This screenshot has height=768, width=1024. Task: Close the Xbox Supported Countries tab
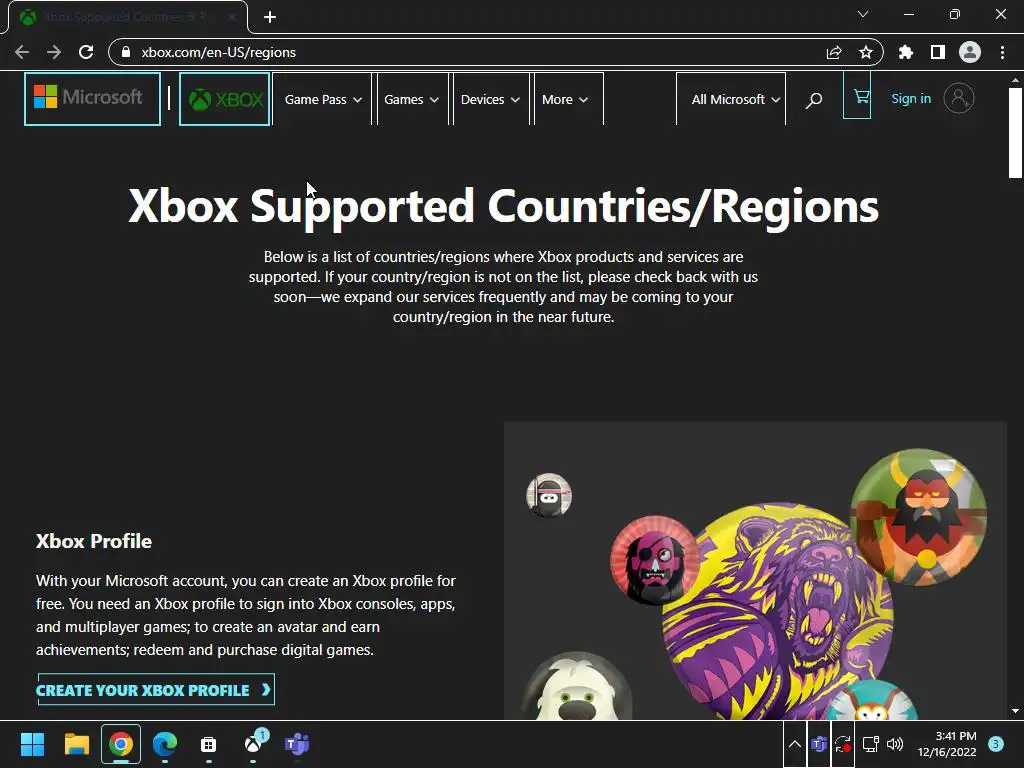232,17
